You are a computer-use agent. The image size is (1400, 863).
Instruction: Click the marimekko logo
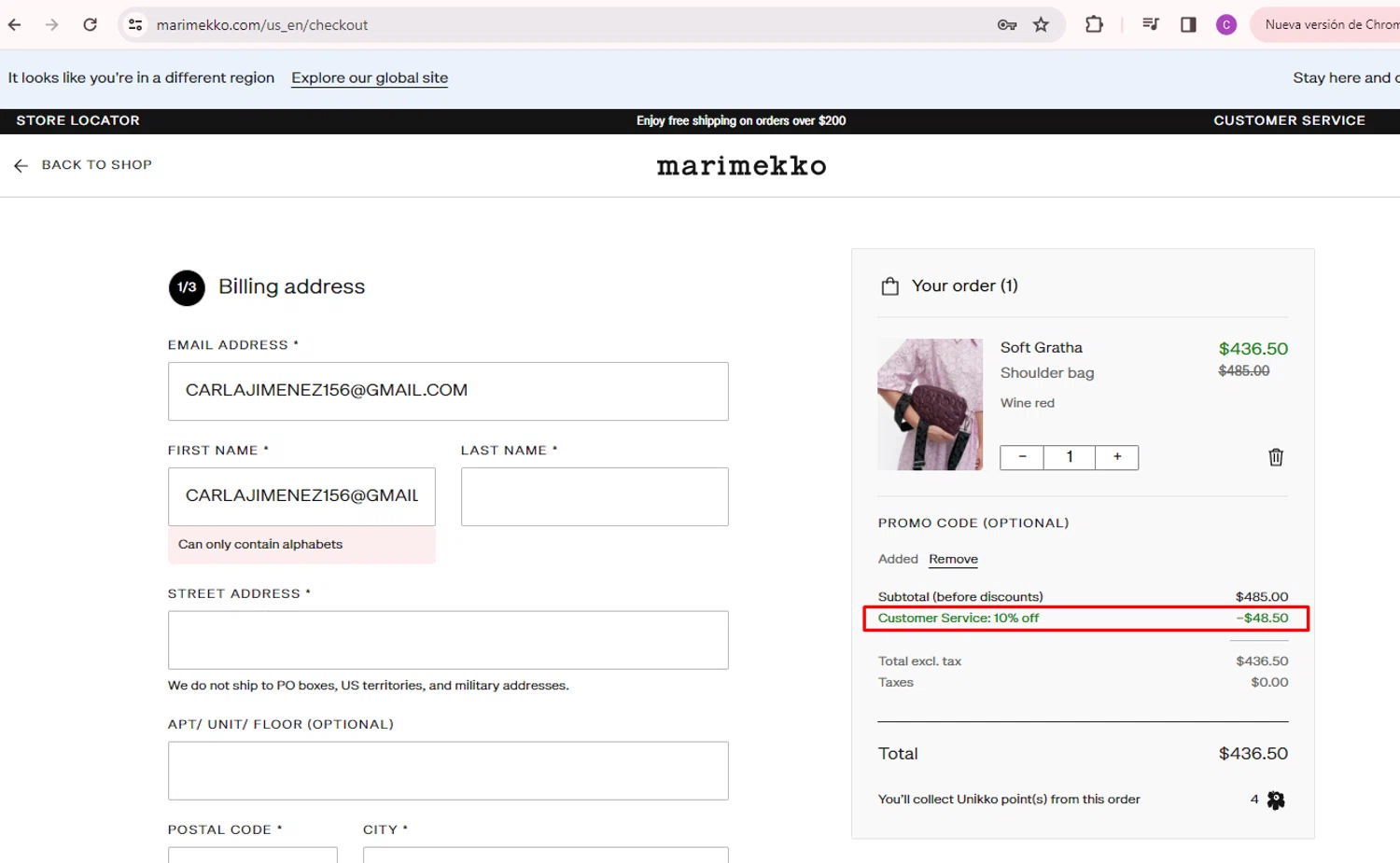click(741, 166)
